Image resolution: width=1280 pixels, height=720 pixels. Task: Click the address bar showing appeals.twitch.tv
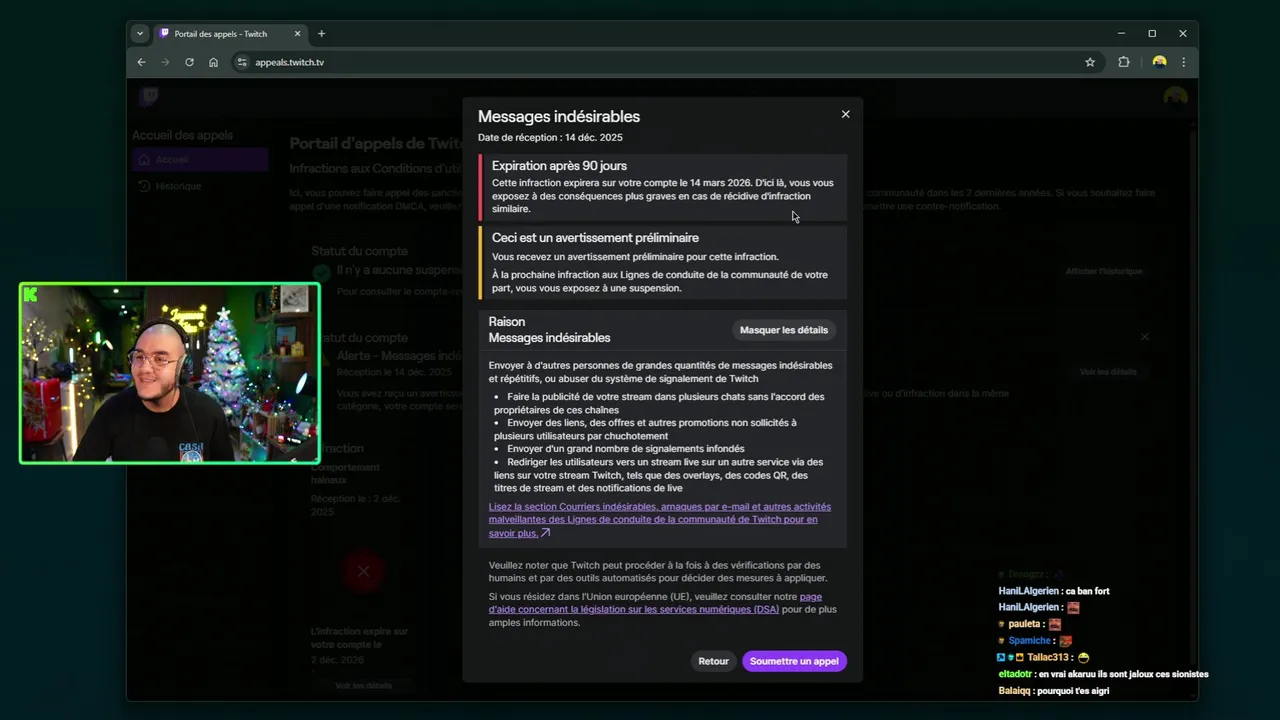(x=665, y=62)
